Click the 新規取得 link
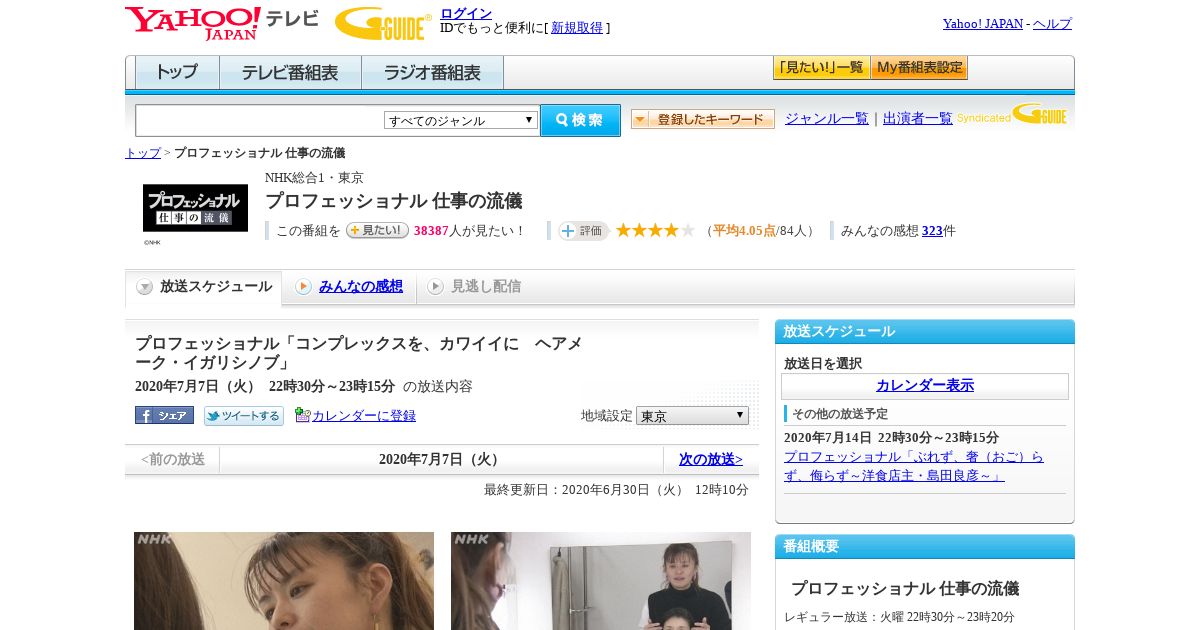Image resolution: width=1200 pixels, height=630 pixels. coord(577,28)
